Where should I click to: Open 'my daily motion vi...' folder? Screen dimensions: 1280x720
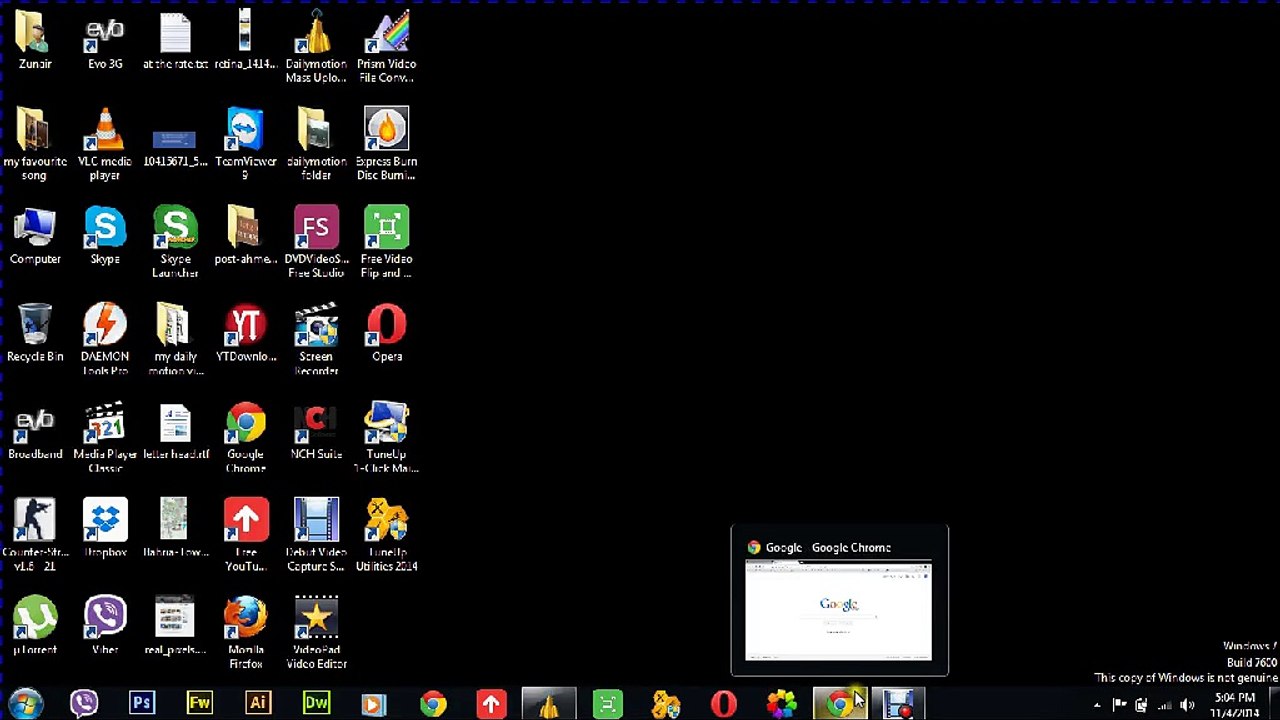175,340
